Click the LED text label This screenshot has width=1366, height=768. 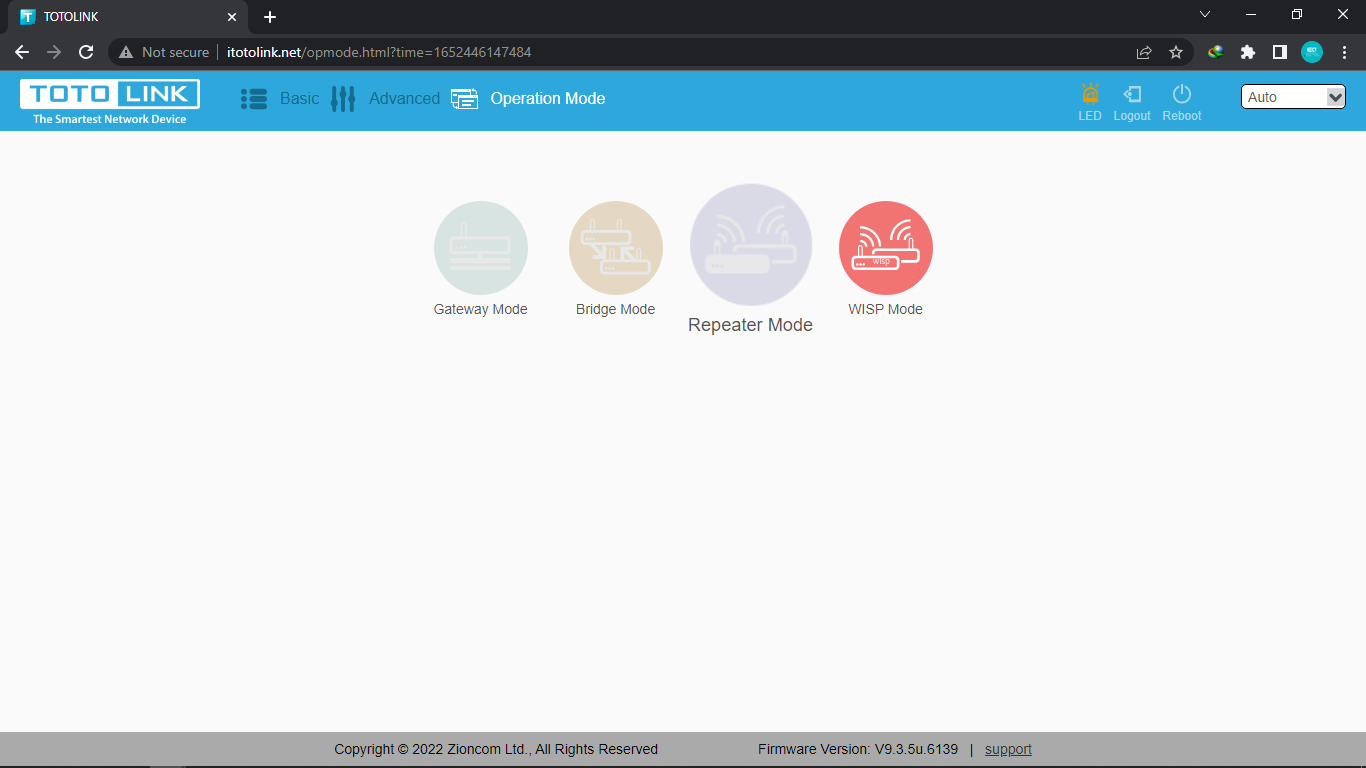point(1090,116)
